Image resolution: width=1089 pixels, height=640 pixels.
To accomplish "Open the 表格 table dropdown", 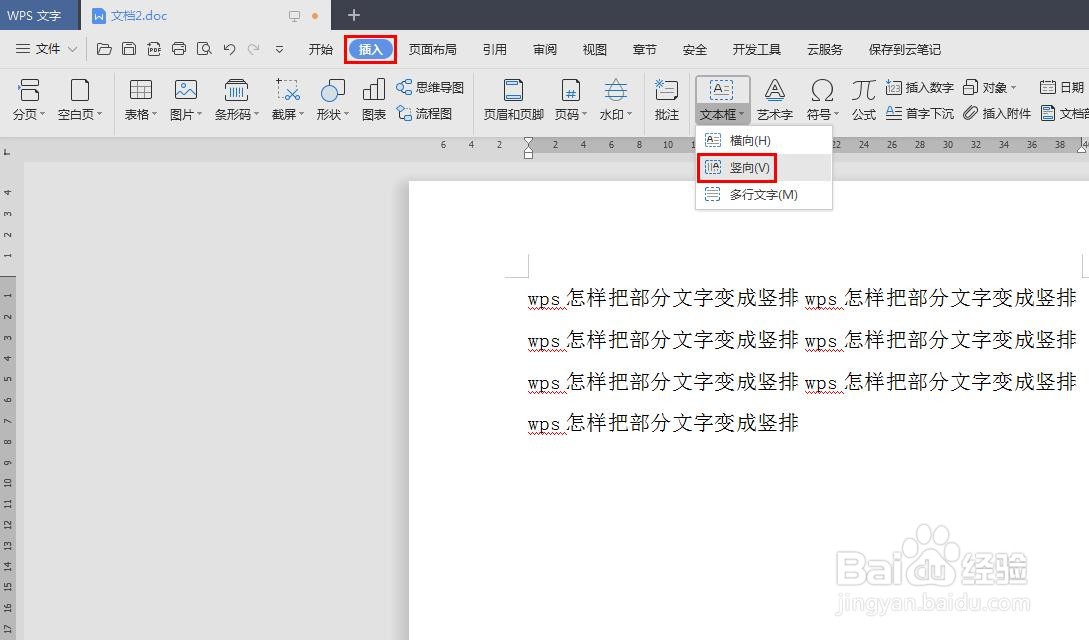I will point(141,99).
